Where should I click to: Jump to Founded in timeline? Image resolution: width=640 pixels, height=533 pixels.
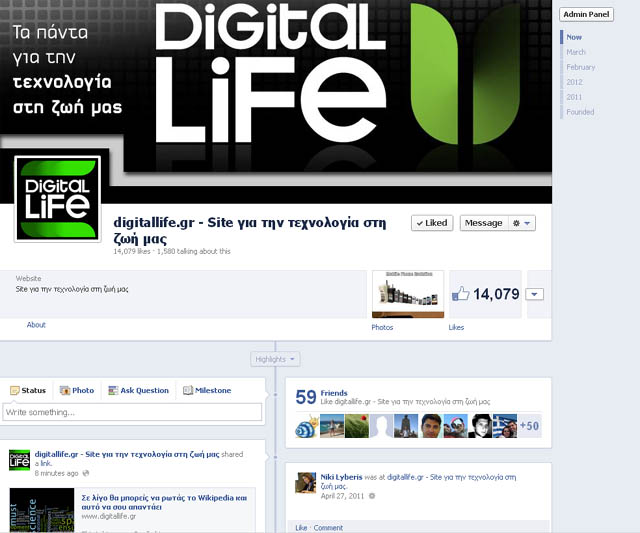pyautogui.click(x=580, y=112)
